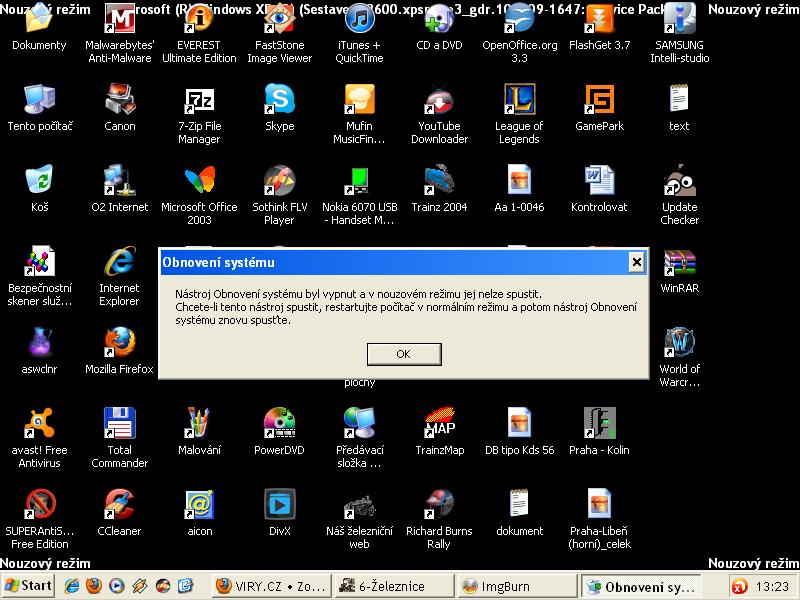Select 7-Zip File Manager icon
Screen dimensions: 800x600
click(x=199, y=99)
